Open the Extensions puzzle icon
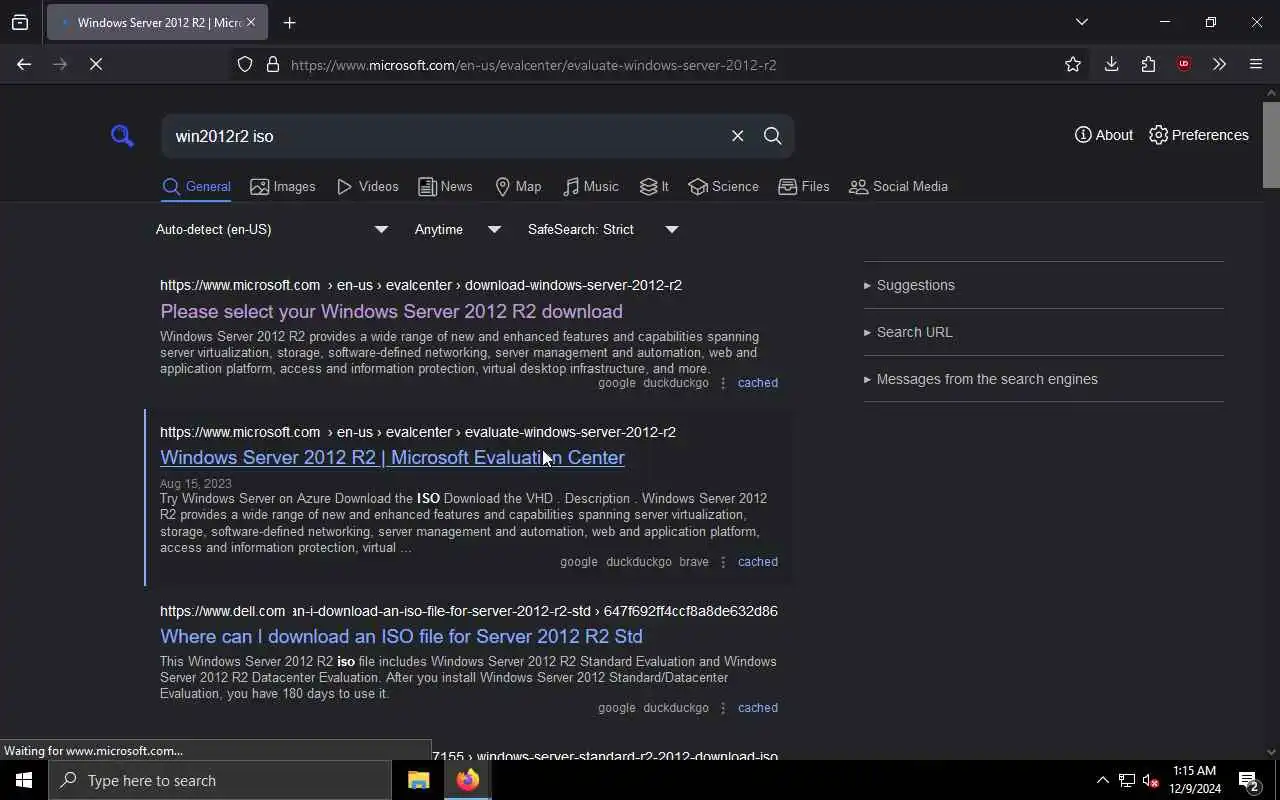Viewport: 1280px width, 800px height. click(x=1148, y=64)
